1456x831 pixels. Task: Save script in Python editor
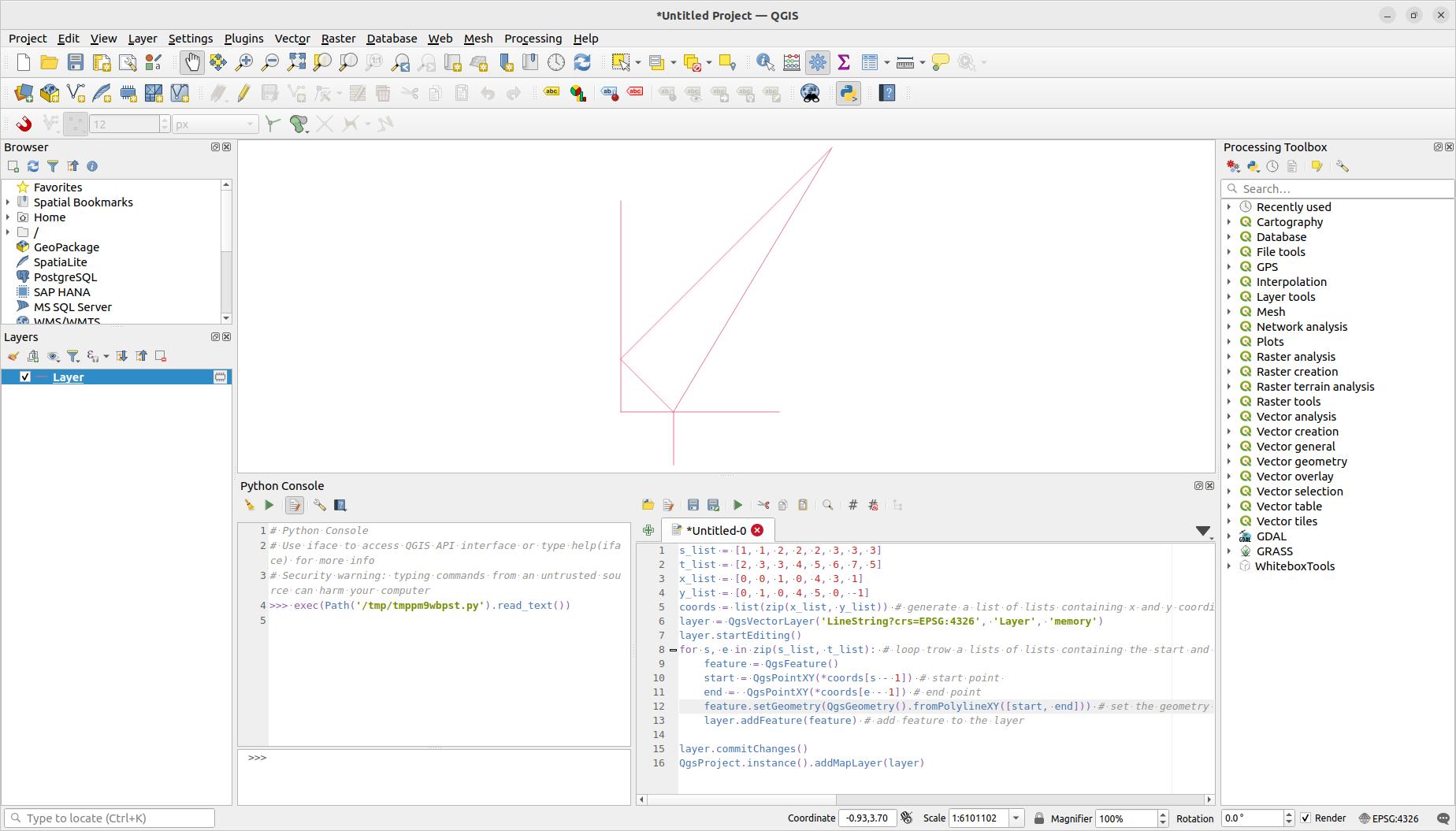click(693, 505)
